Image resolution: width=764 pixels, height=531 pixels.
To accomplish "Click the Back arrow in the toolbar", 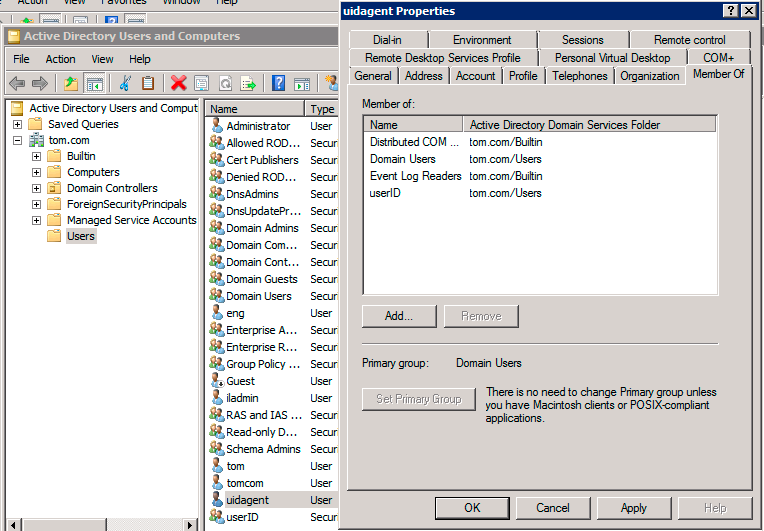I will tap(16, 83).
